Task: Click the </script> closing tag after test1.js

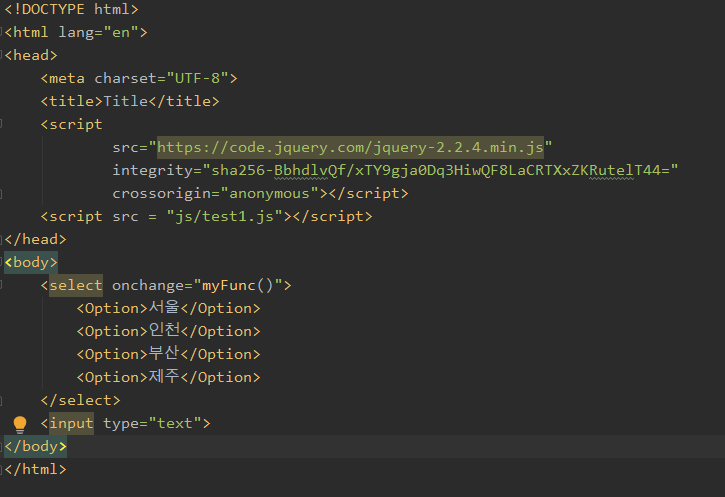Action: click(332, 216)
